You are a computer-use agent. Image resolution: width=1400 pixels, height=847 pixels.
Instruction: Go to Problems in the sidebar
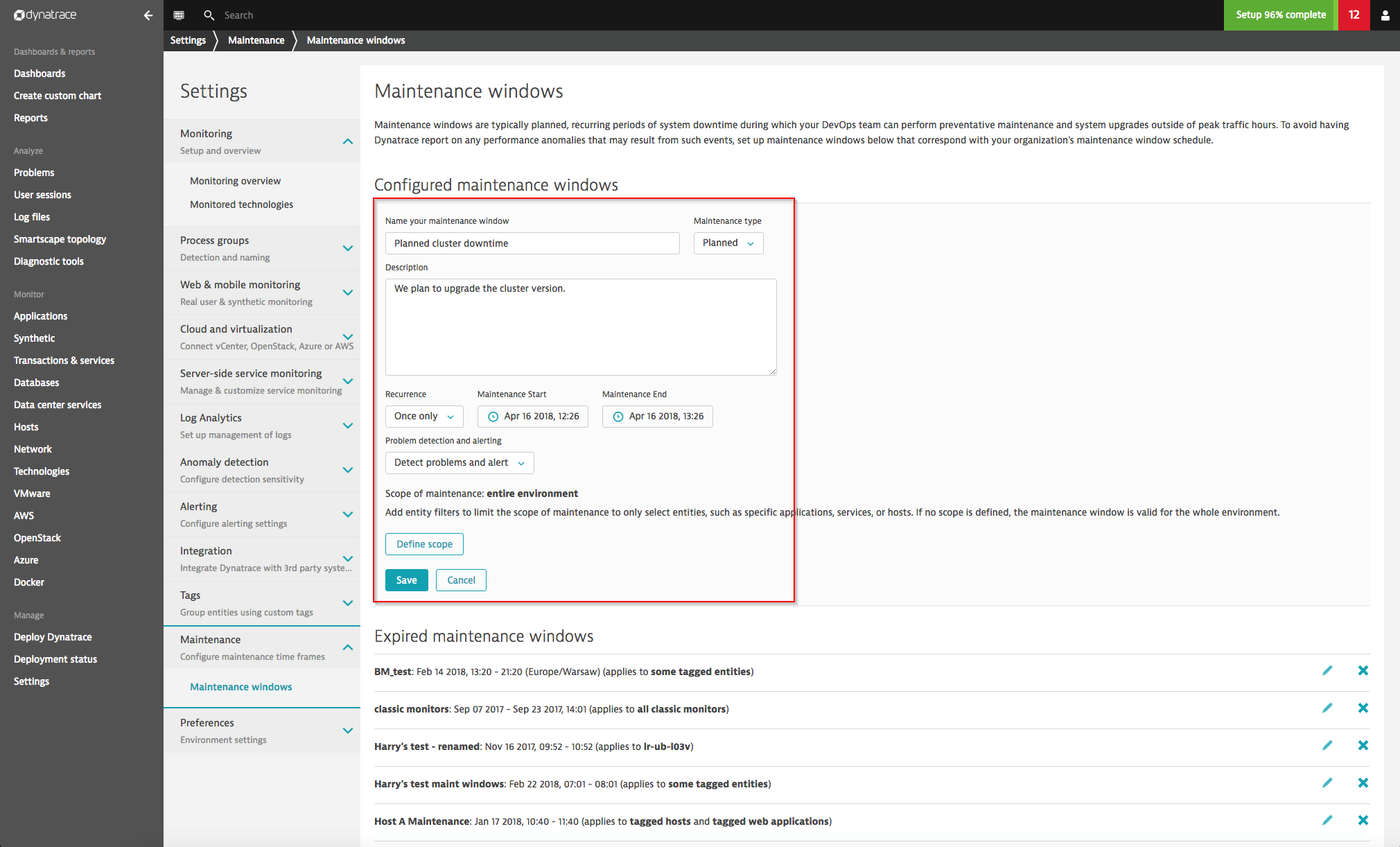coord(34,173)
